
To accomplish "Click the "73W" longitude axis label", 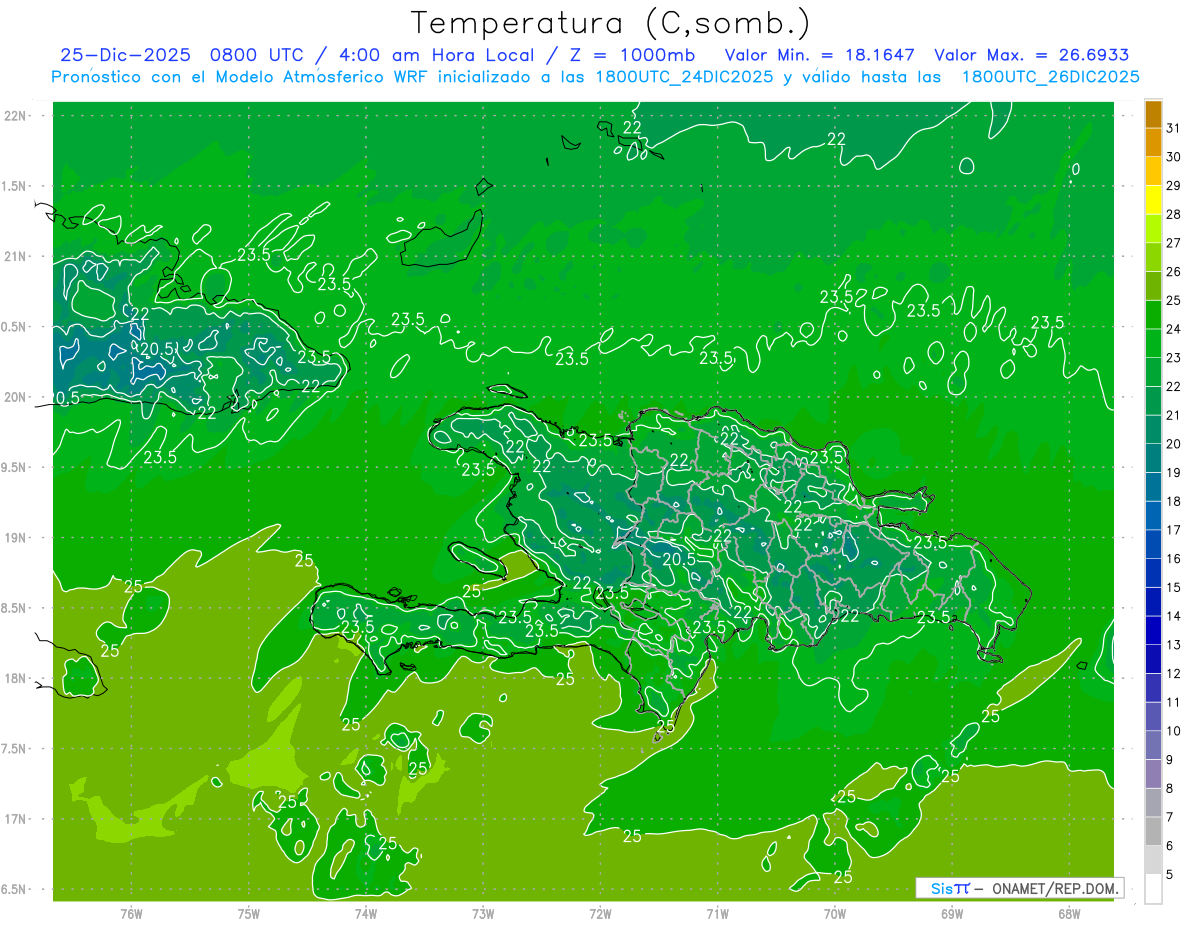I will 483,913.
